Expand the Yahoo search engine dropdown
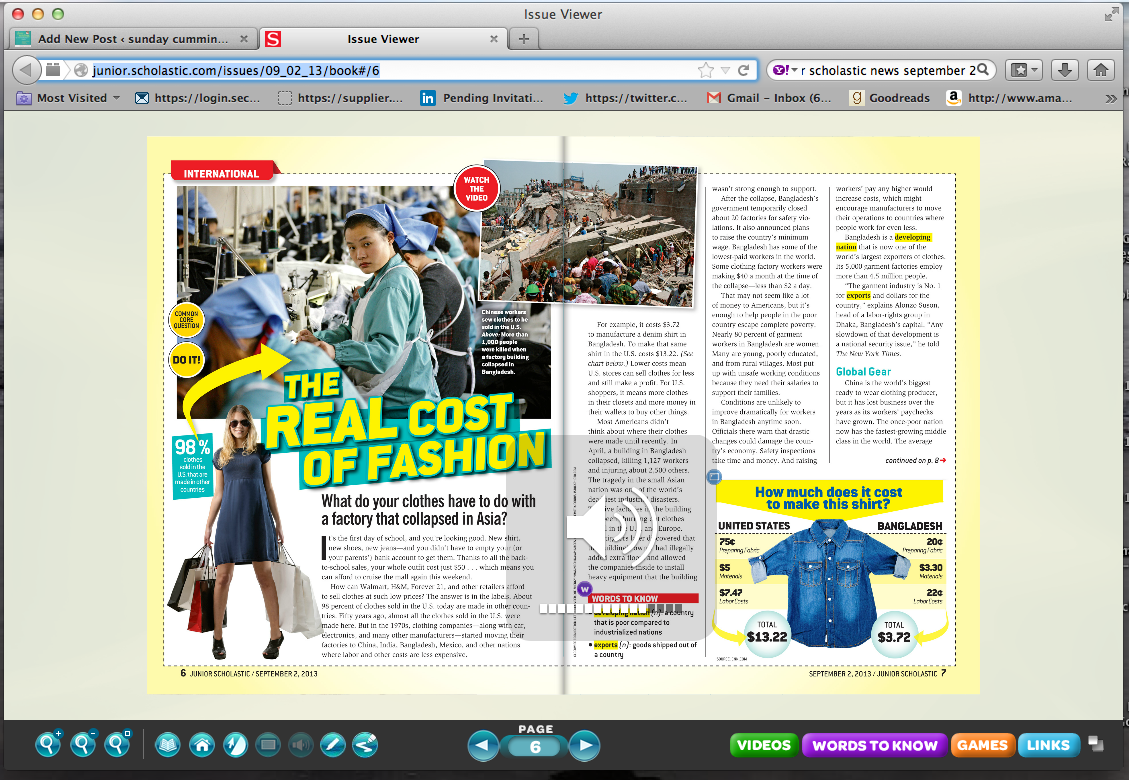1129x780 pixels. [785, 70]
